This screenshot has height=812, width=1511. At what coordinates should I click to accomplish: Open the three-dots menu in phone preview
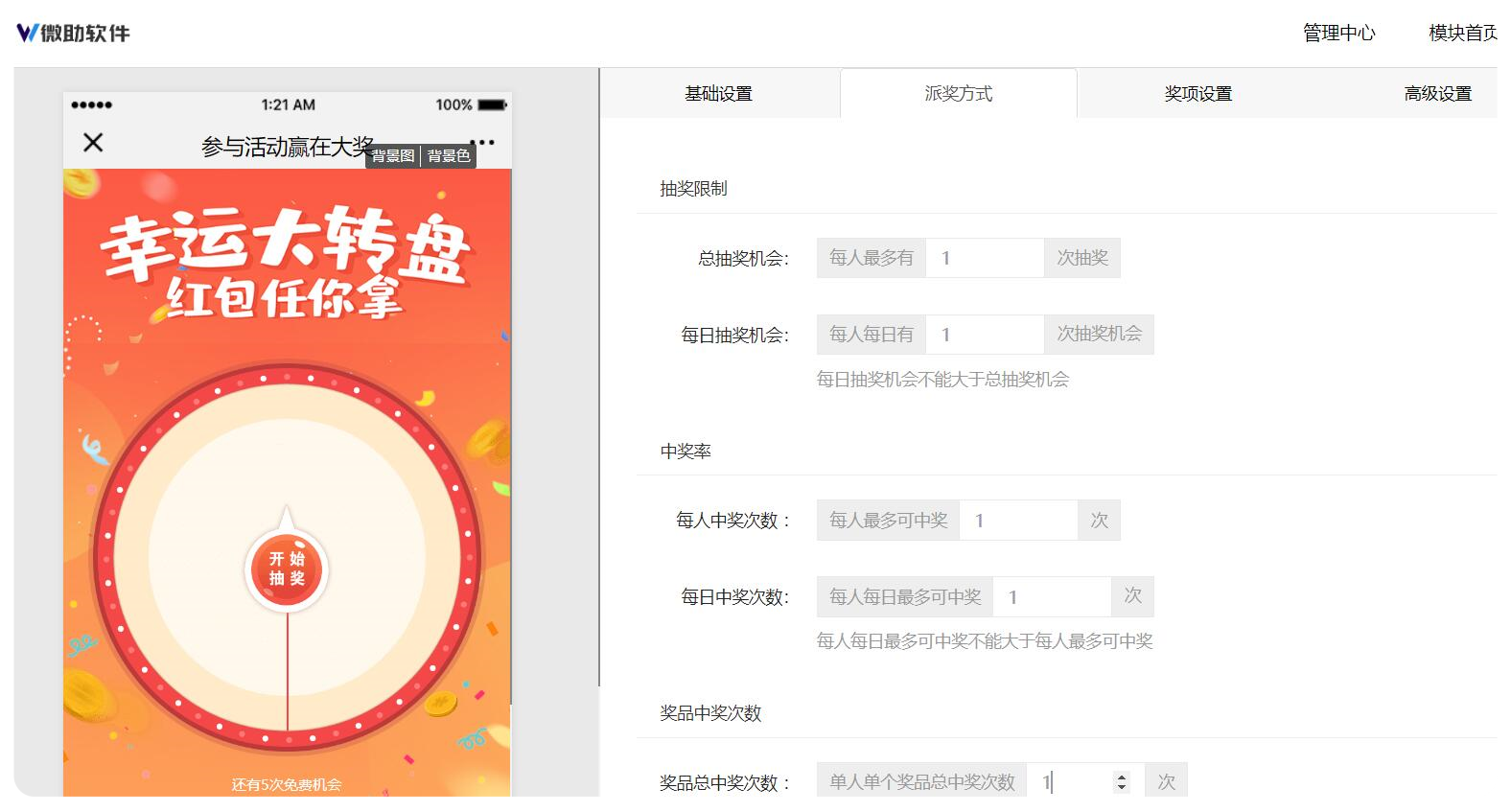(482, 143)
